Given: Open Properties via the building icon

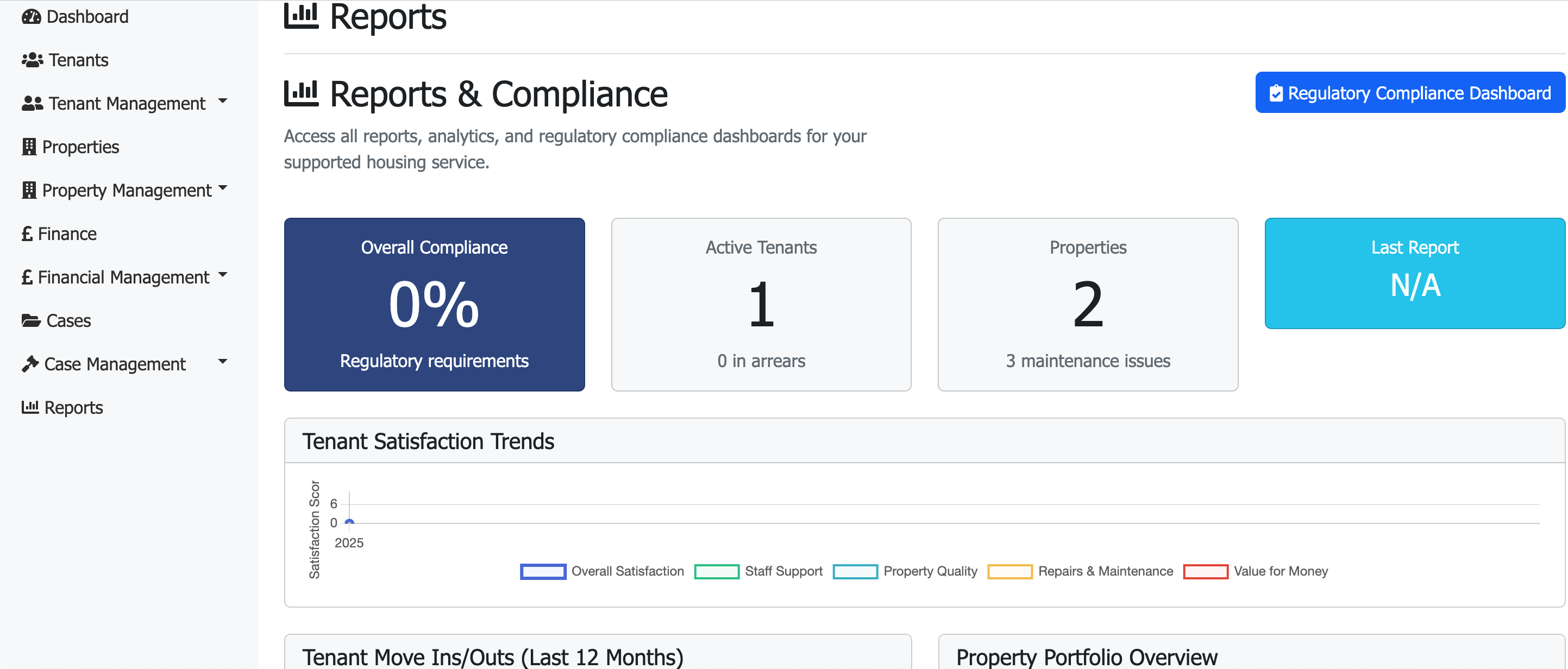Looking at the screenshot, I should (x=29, y=146).
